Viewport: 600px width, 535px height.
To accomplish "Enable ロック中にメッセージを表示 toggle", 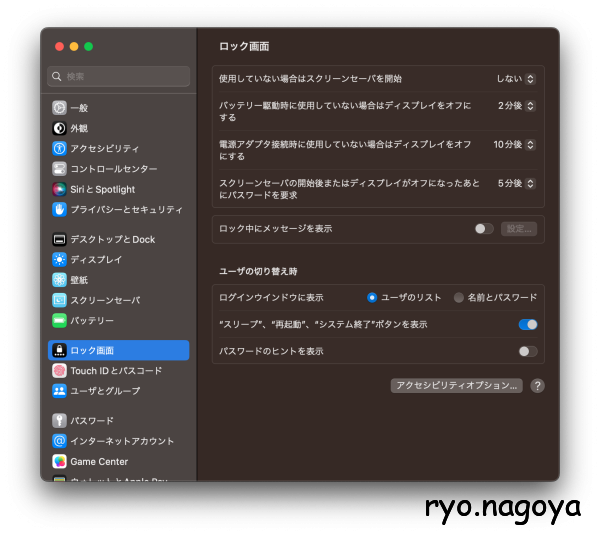I will click(x=484, y=229).
